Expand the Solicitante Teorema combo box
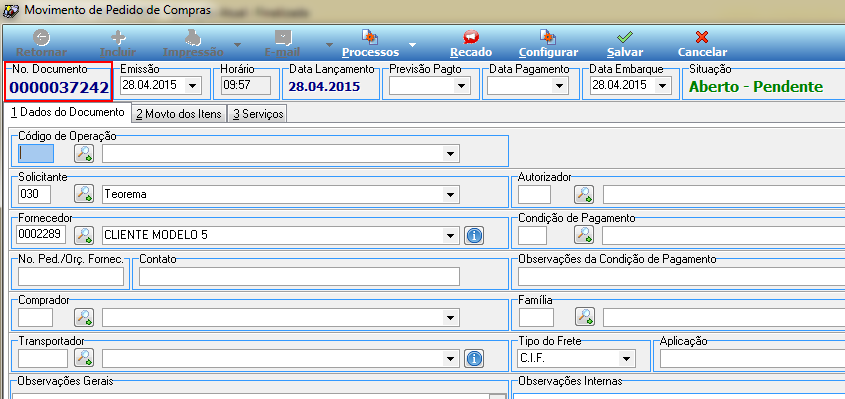The image size is (845, 399). click(x=451, y=194)
